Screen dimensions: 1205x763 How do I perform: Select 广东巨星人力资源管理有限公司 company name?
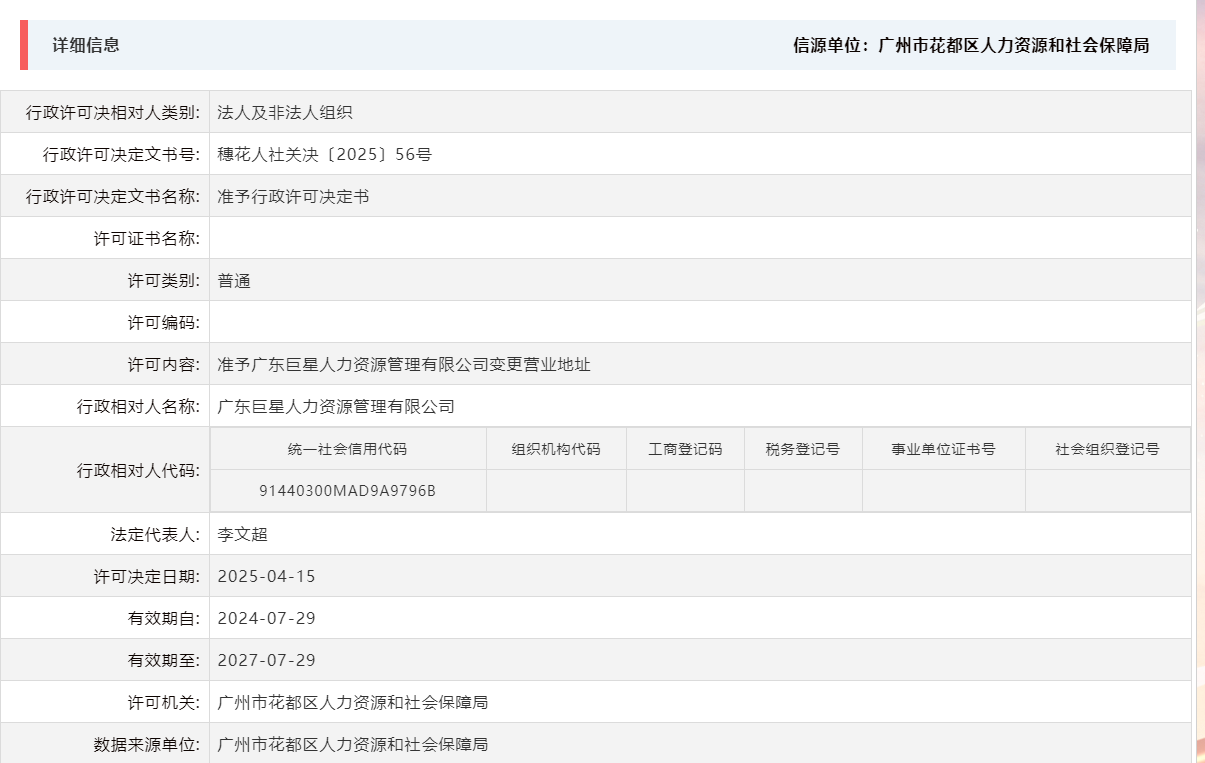(x=335, y=405)
